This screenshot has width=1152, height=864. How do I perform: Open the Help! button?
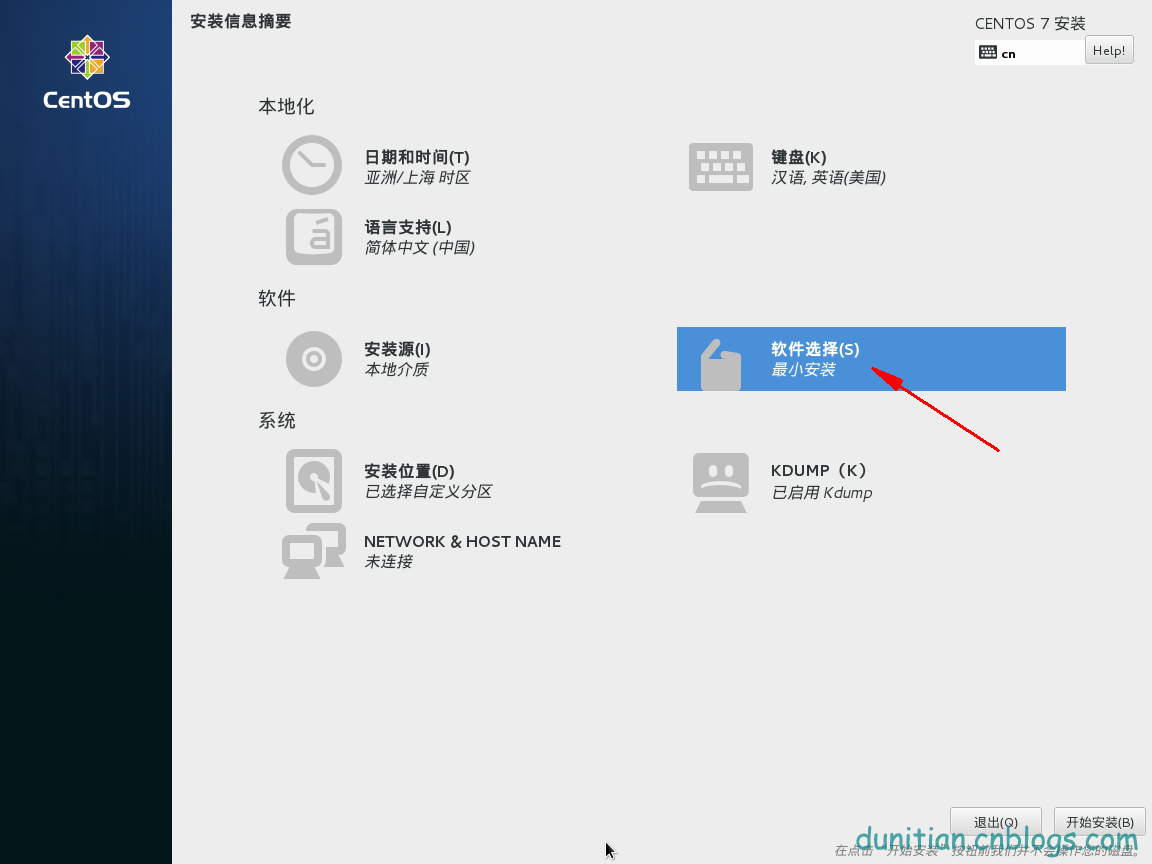click(x=1109, y=51)
